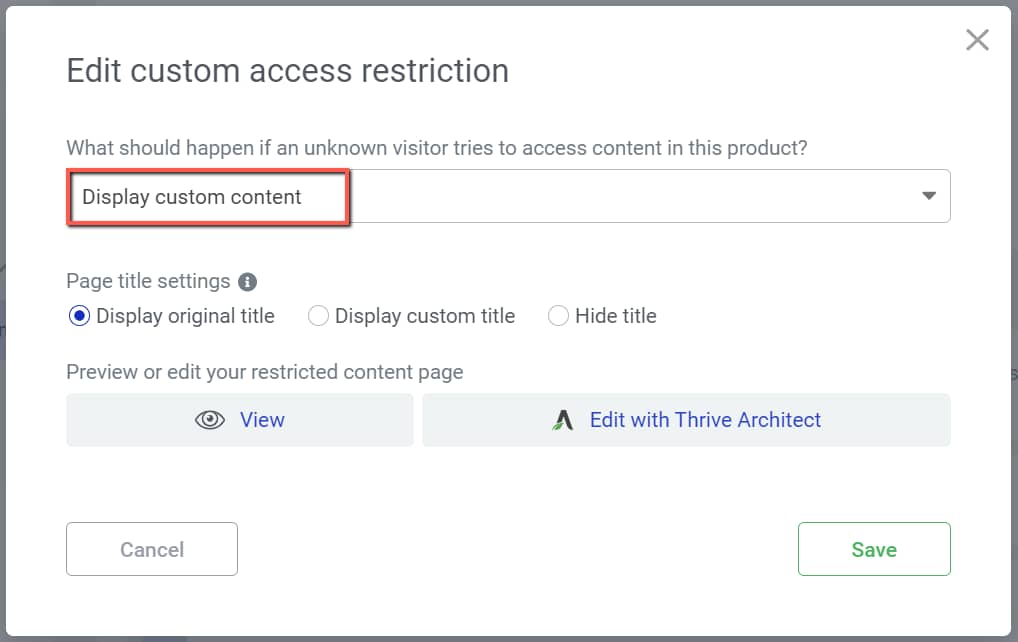
Task: Close the dialog with the X icon
Action: [977, 40]
